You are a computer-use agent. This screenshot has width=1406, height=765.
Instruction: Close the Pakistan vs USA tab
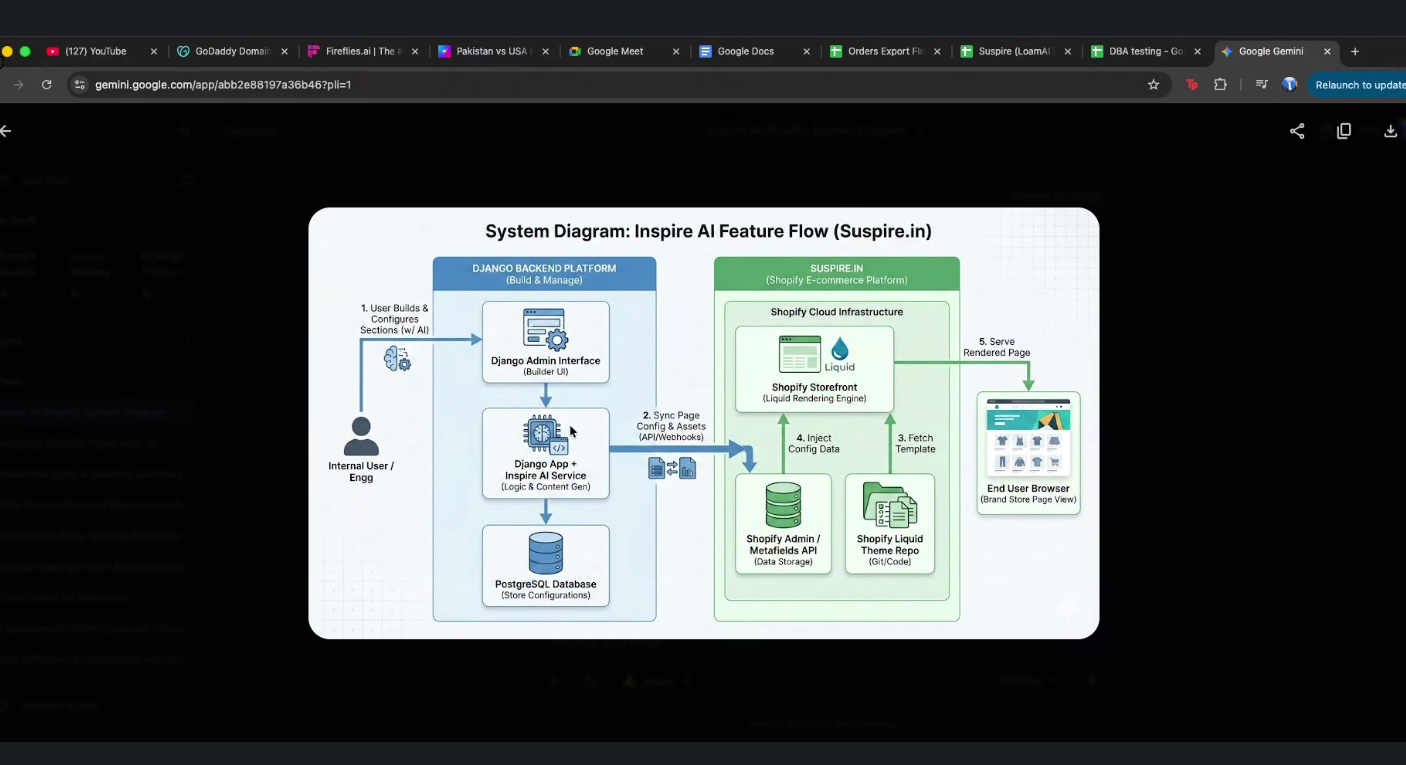(x=546, y=51)
